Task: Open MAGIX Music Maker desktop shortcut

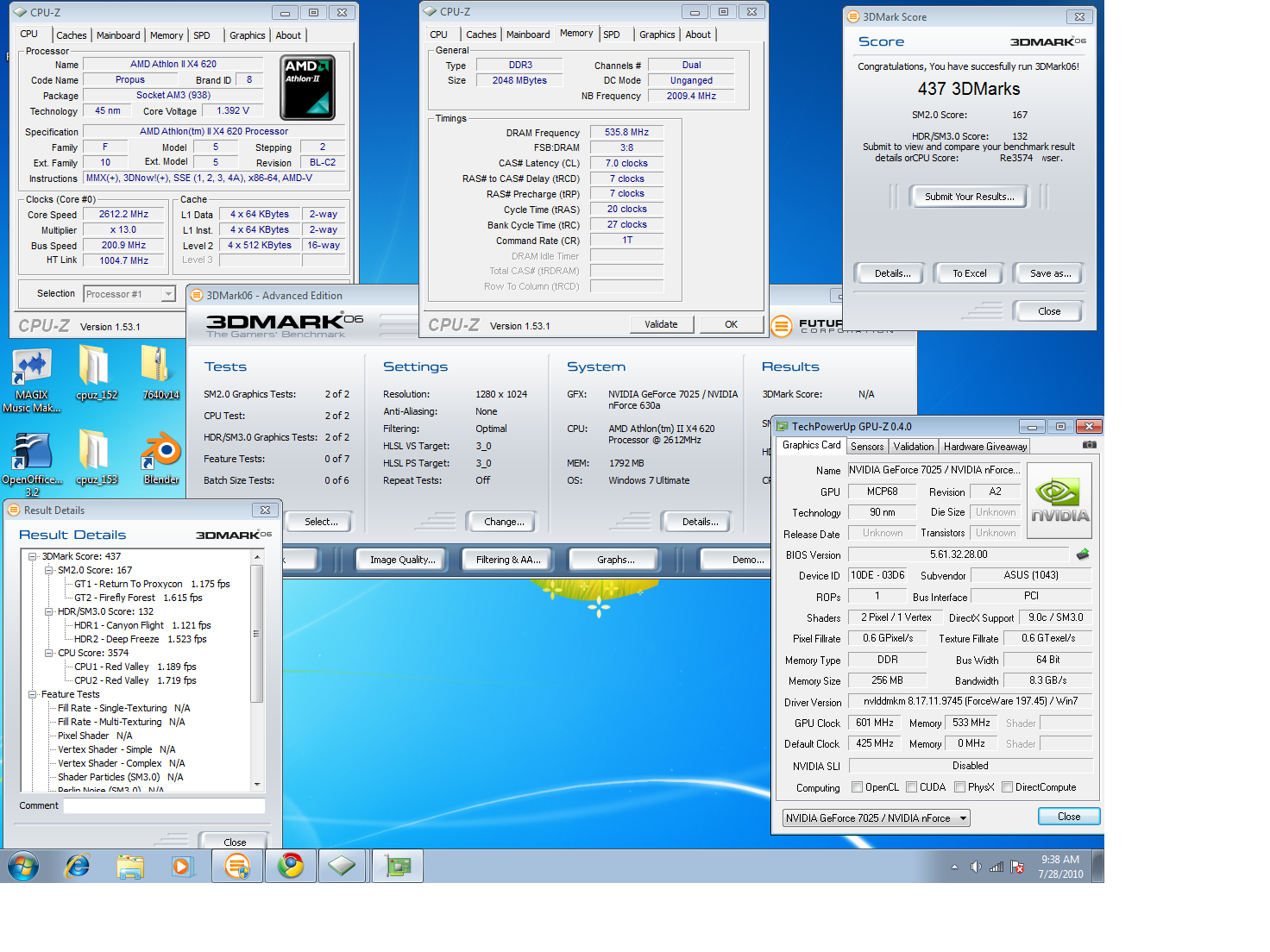Action: [x=32, y=379]
